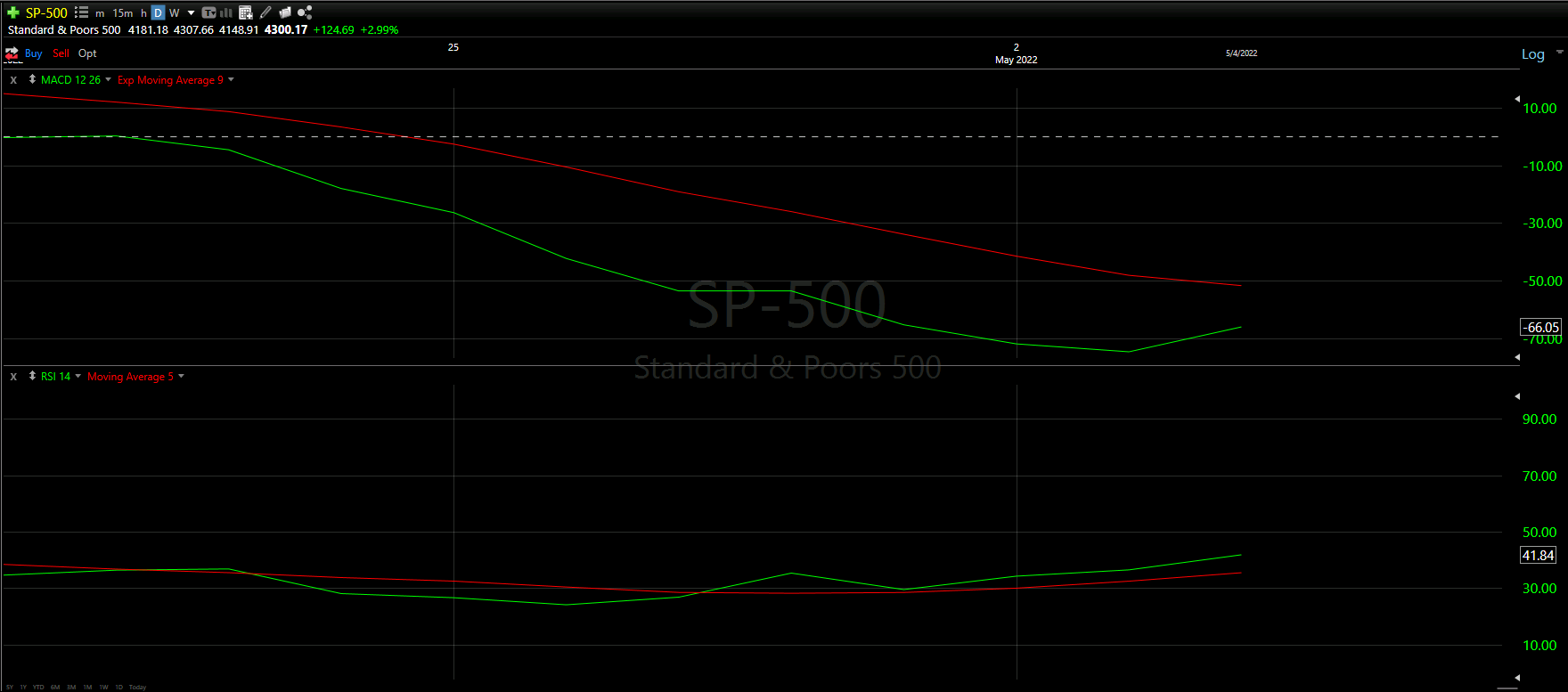The height and width of the screenshot is (692, 1568).
Task: Click the RSI scale top arrow
Action: click(1517, 396)
